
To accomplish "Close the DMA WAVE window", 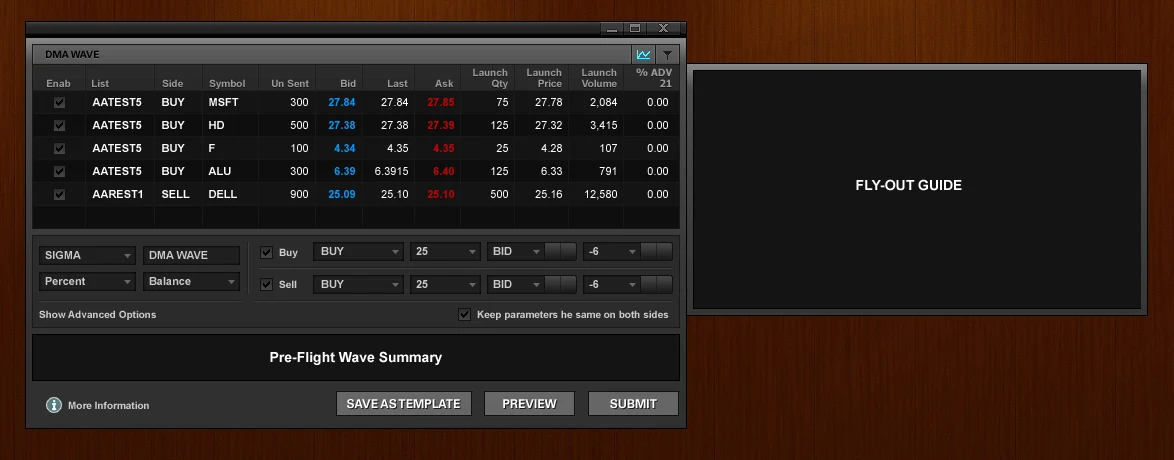I will coord(663,28).
